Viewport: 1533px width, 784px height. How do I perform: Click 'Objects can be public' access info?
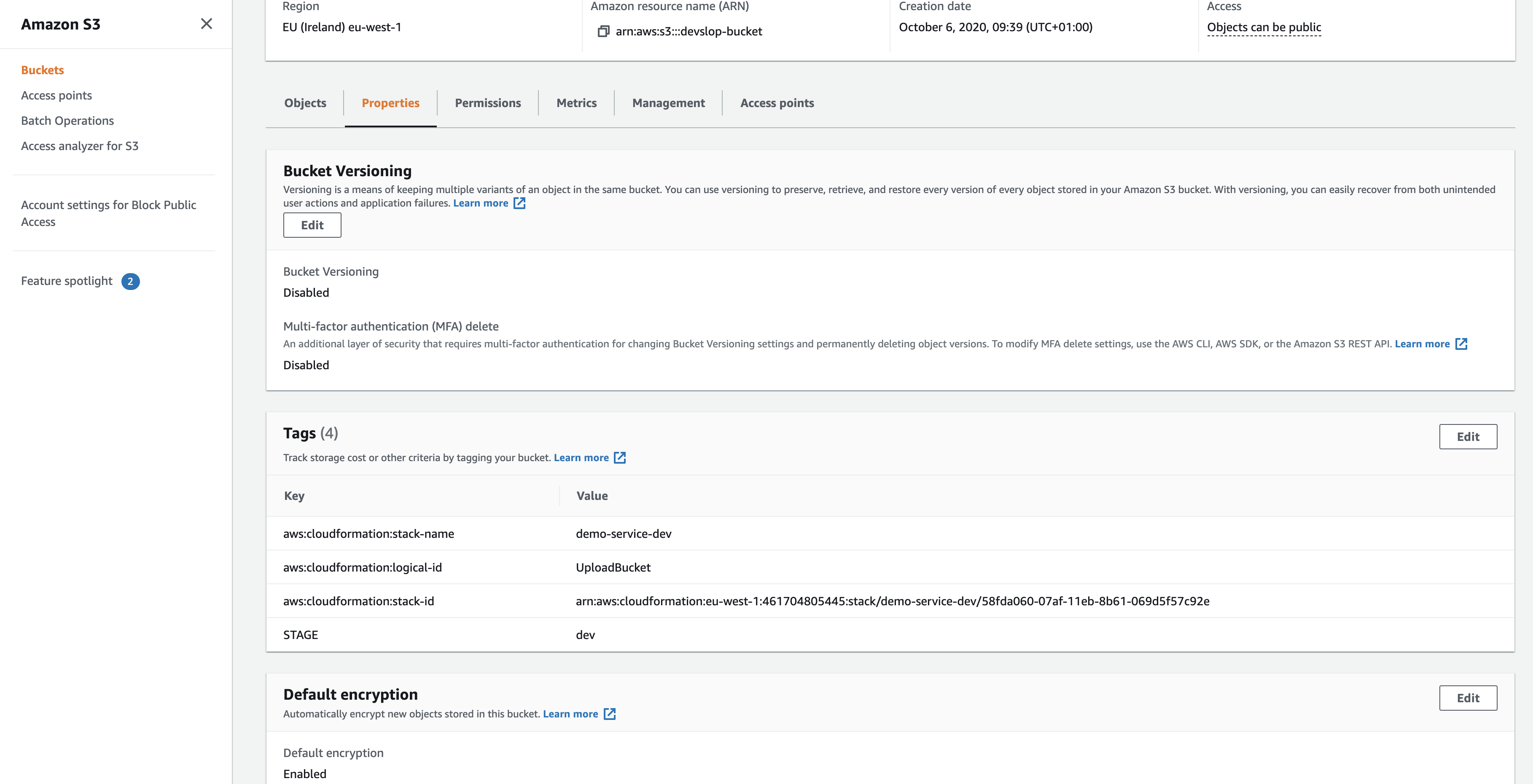[x=1264, y=27]
